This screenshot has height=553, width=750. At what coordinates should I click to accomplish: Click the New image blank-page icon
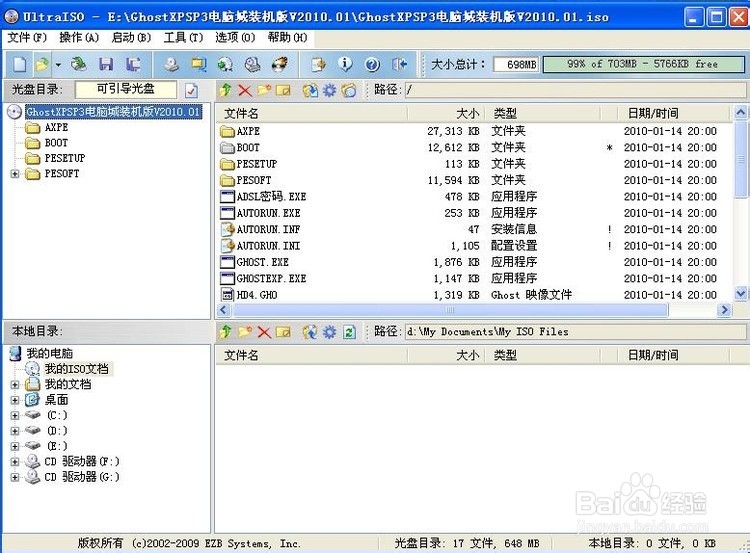pyautogui.click(x=20, y=64)
